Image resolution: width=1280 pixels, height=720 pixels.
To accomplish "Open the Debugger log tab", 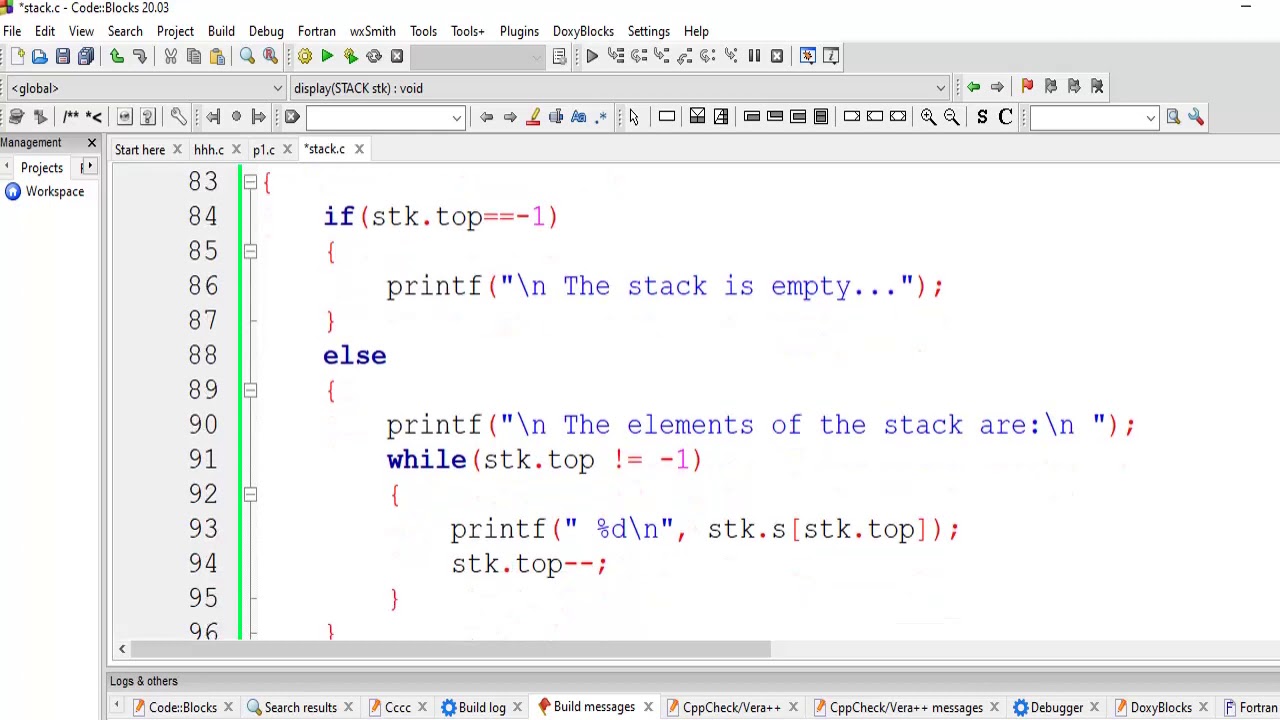I will point(1057,708).
